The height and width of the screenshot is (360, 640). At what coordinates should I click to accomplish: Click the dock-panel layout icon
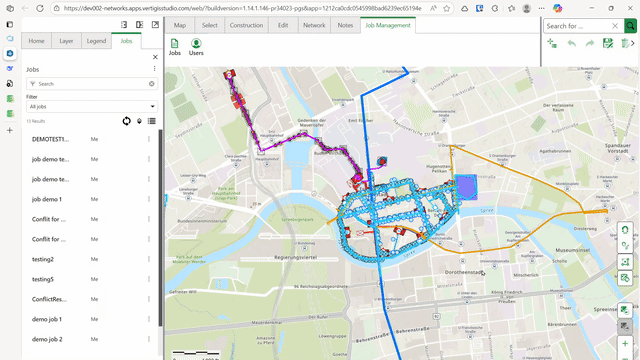[124, 25]
